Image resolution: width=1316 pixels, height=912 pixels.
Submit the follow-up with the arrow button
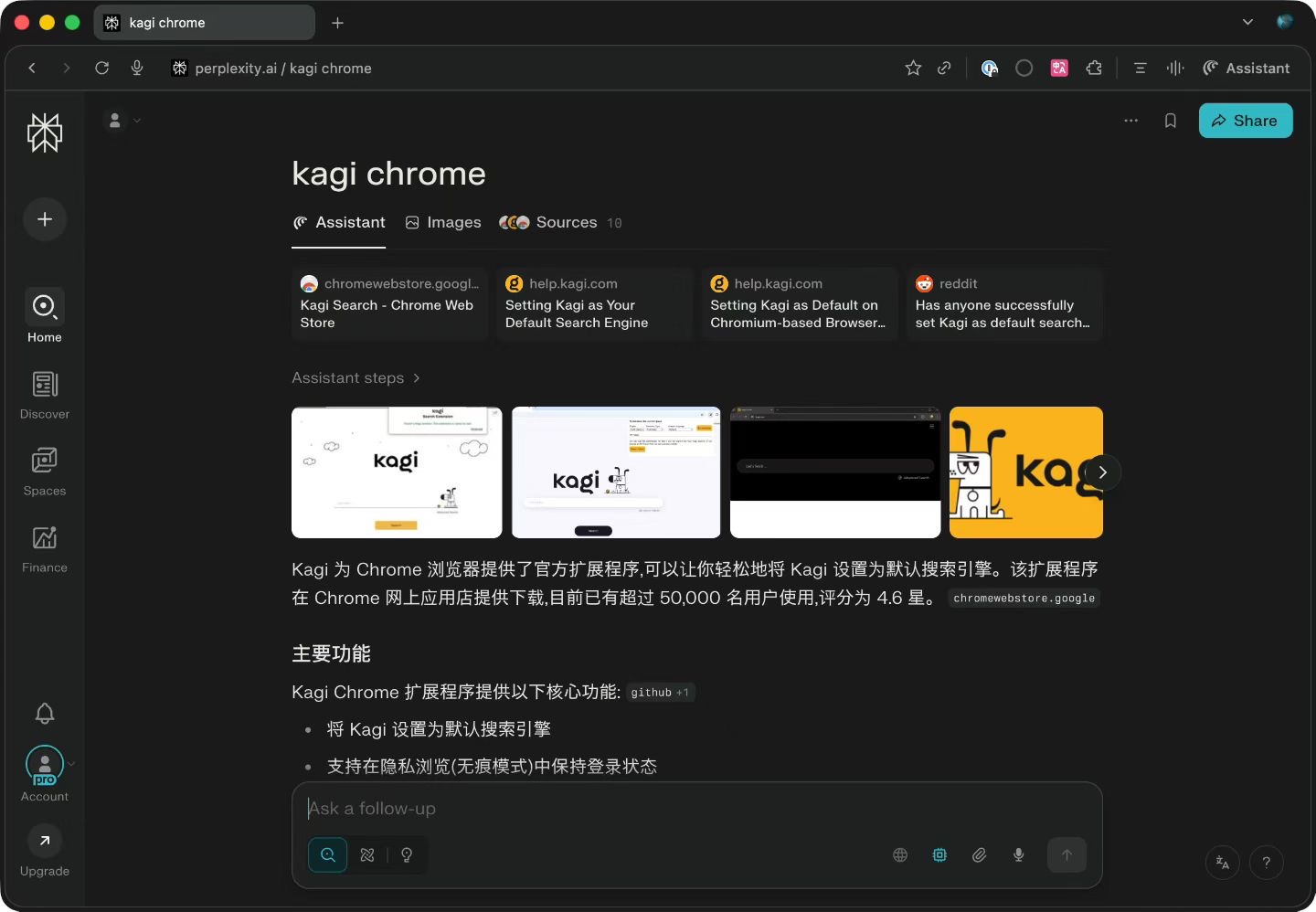[1067, 855]
